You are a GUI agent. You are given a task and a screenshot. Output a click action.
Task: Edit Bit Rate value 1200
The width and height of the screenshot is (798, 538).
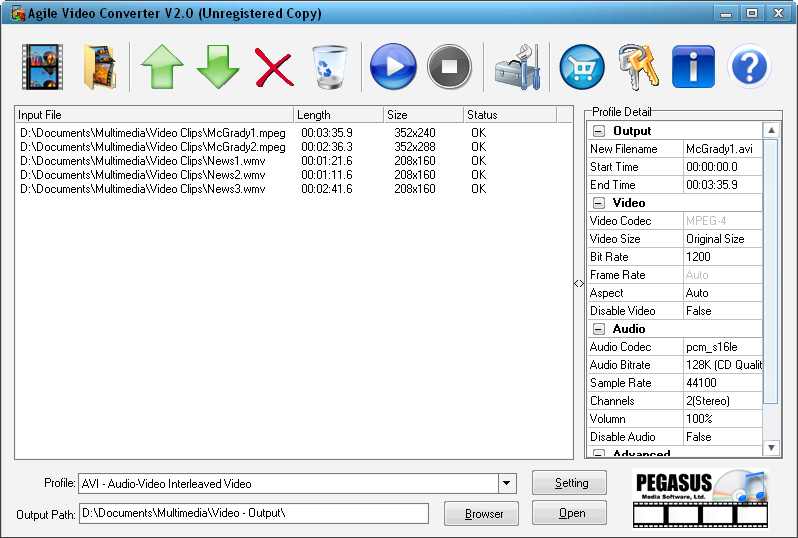click(723, 257)
